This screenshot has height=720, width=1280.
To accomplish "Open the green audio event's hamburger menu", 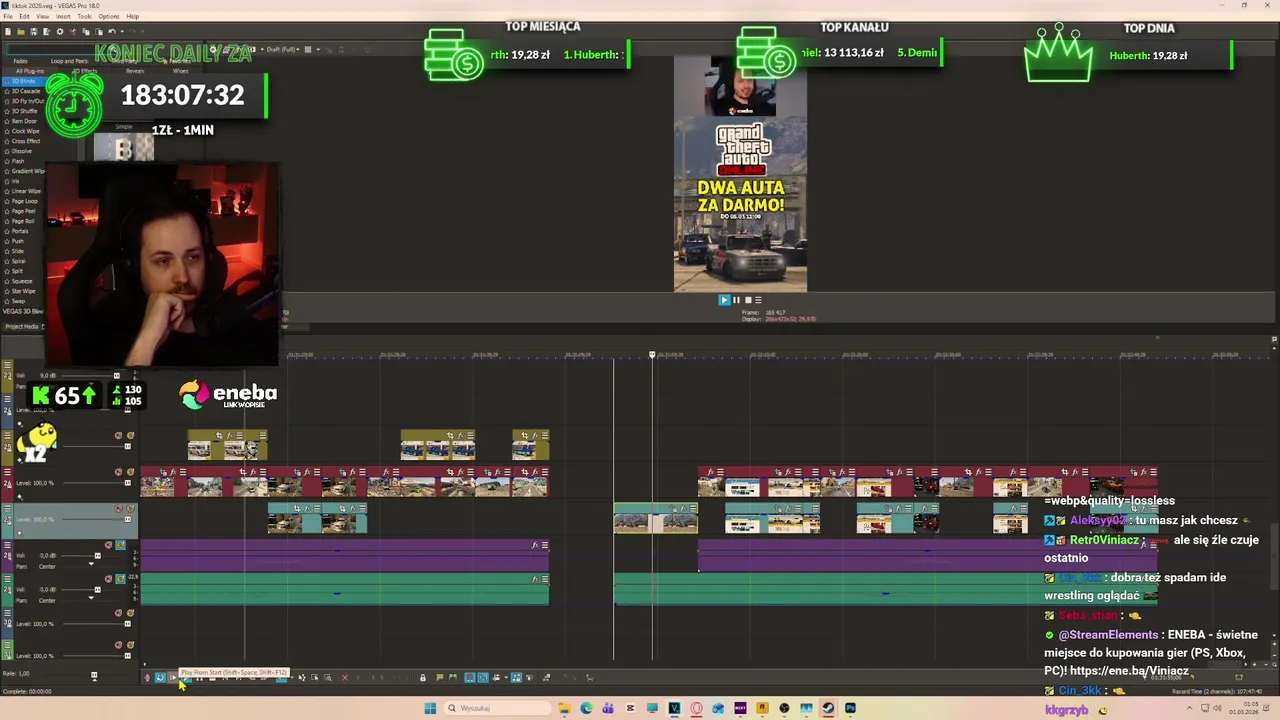I will (x=544, y=580).
